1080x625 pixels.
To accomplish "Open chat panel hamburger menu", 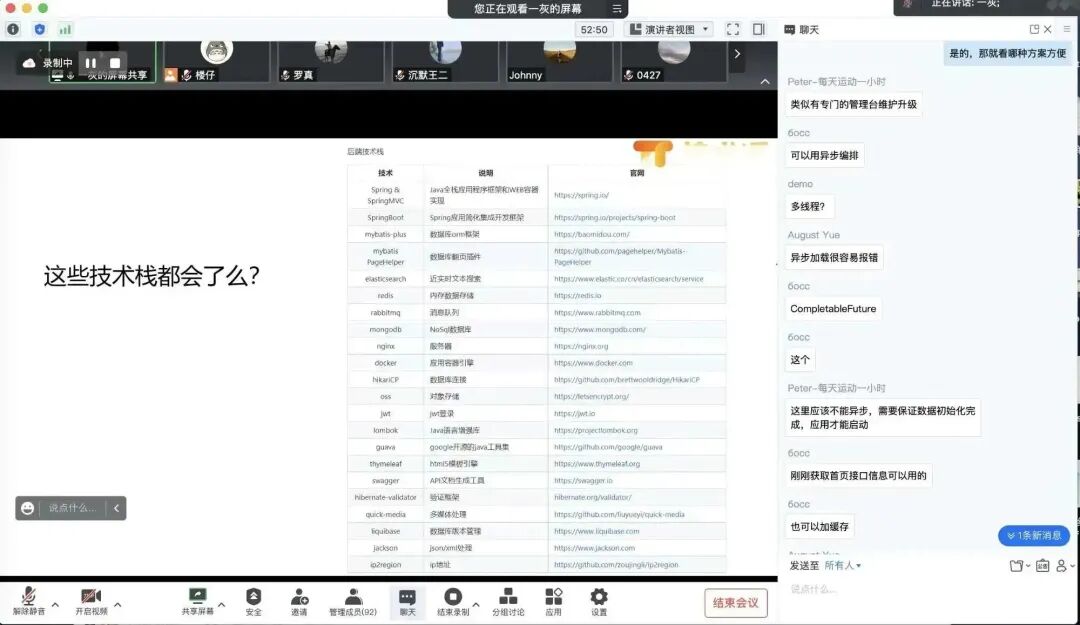I will 1067,29.
